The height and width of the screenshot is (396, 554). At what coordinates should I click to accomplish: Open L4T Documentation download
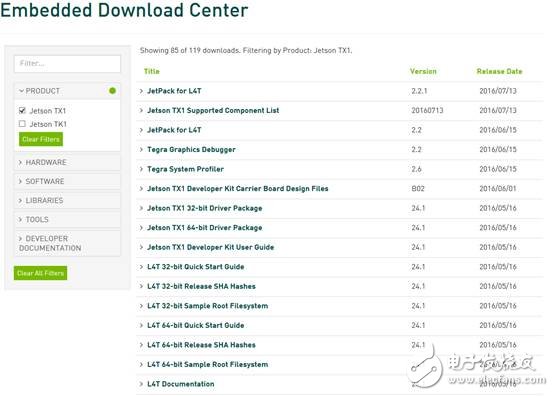pyautogui.click(x=181, y=384)
